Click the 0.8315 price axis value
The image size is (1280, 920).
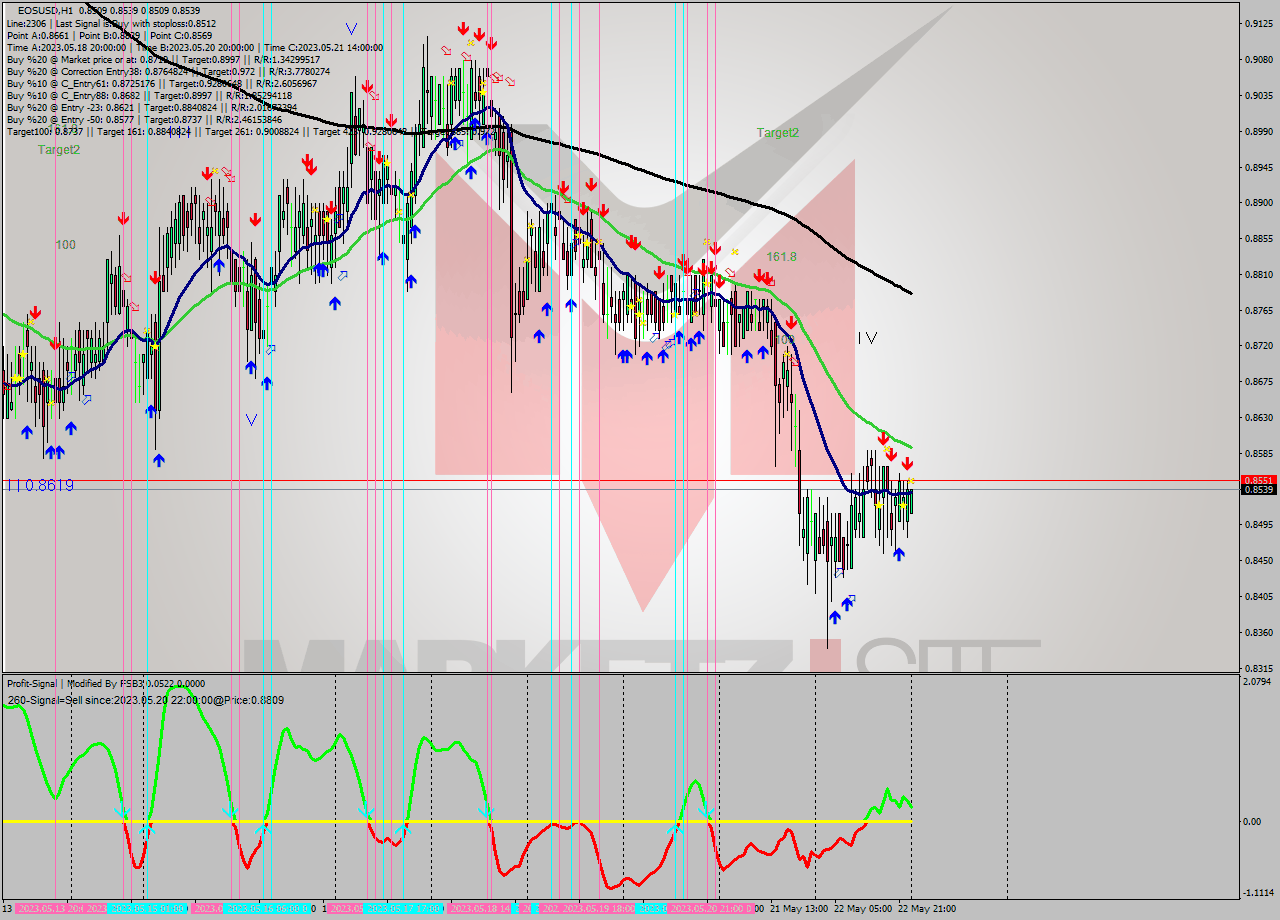(x=1258, y=668)
